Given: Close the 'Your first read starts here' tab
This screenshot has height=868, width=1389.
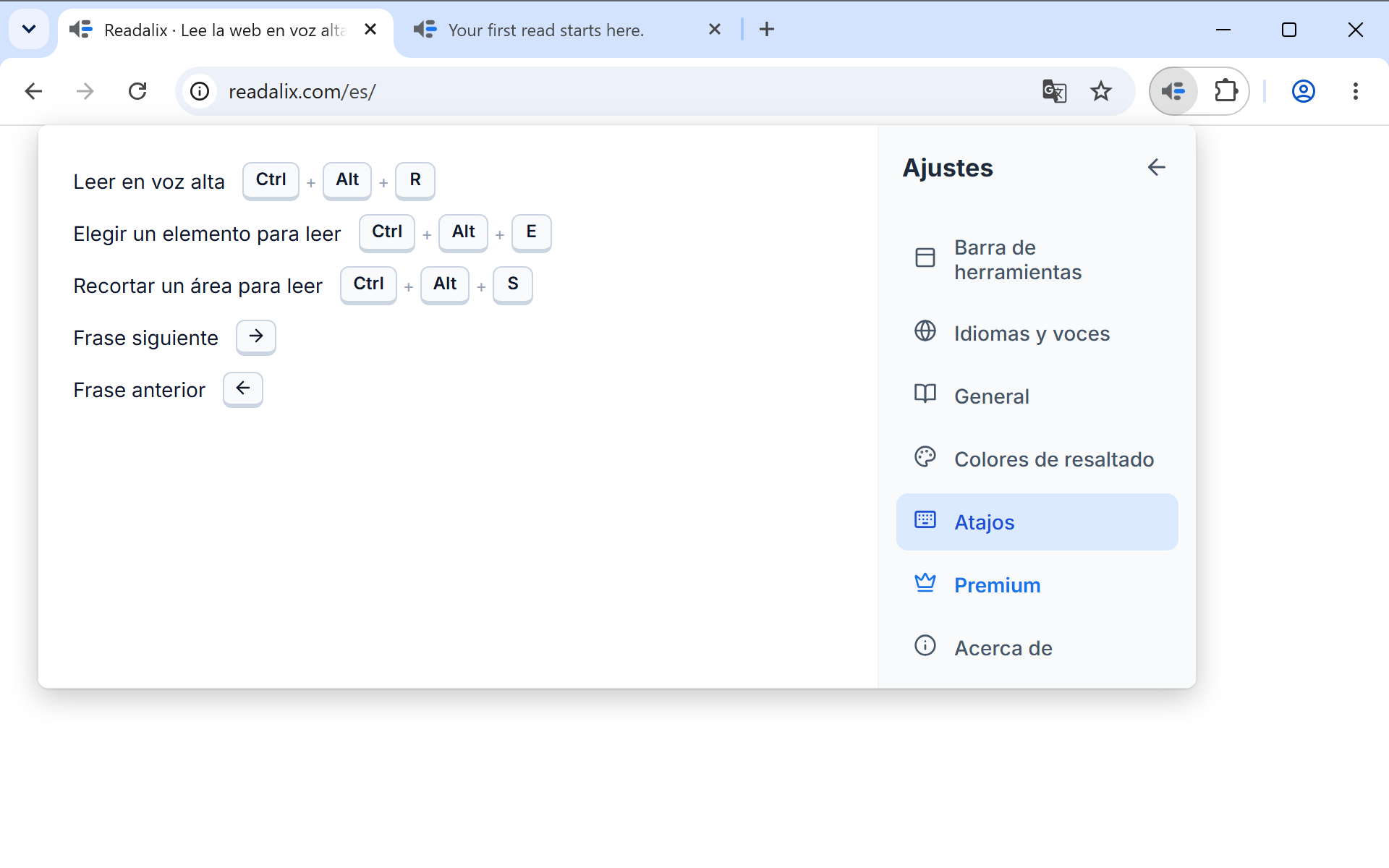Looking at the screenshot, I should point(715,30).
